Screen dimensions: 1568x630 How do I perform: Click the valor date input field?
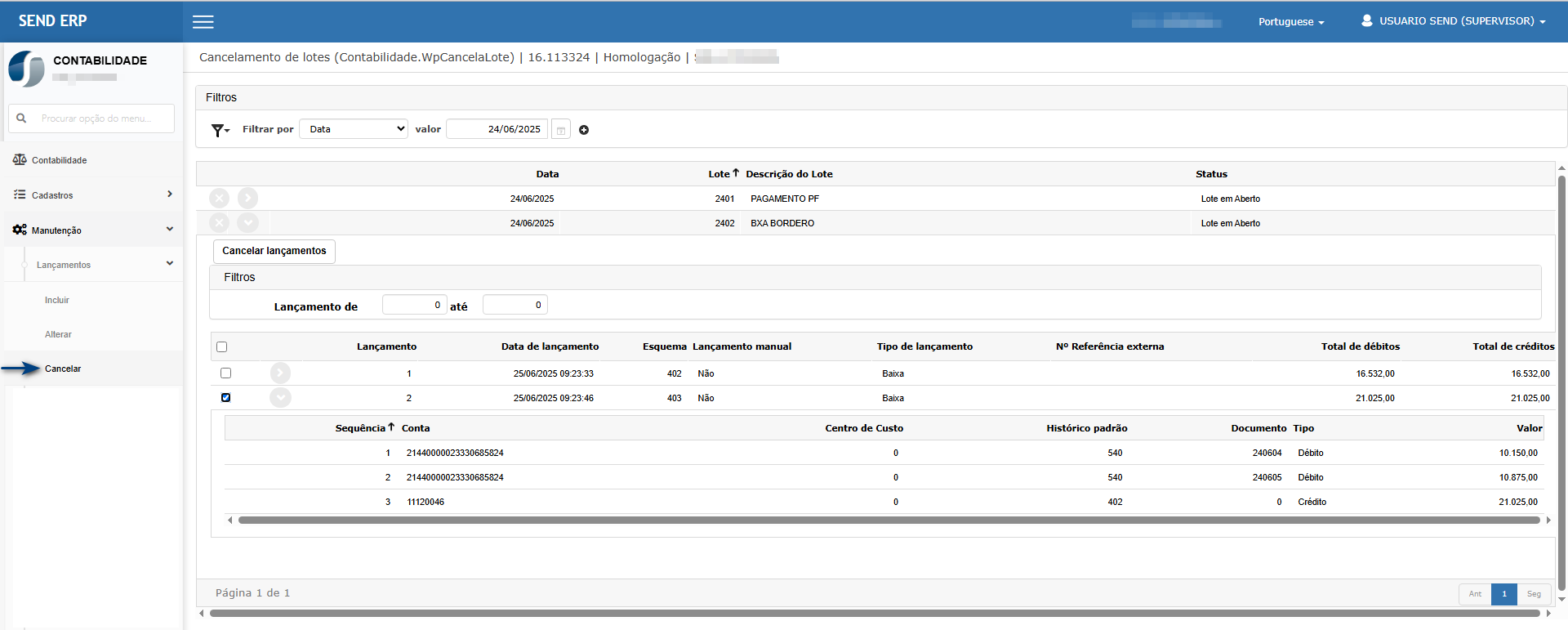pos(497,129)
